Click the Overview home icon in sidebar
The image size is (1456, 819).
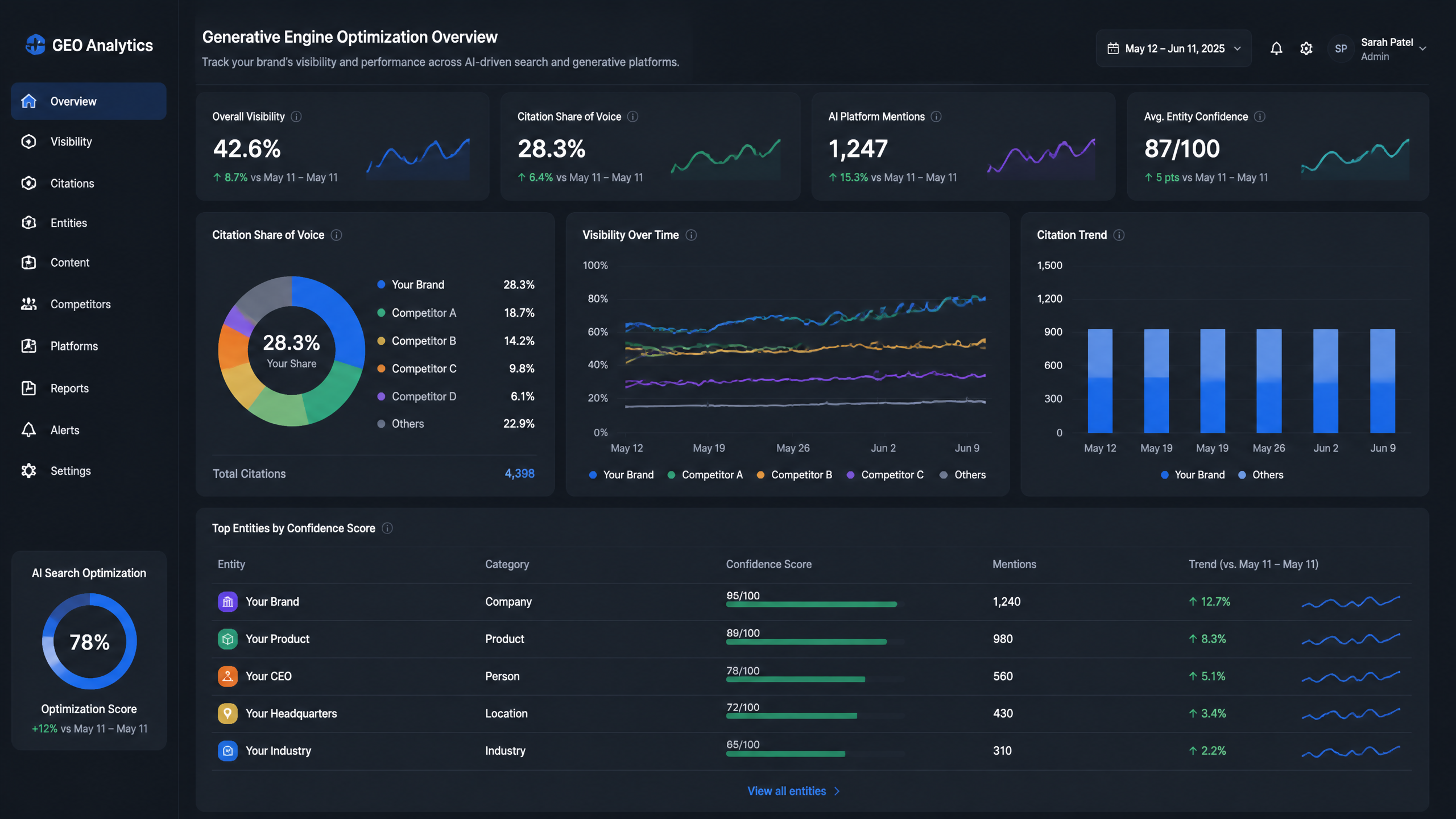coord(29,101)
